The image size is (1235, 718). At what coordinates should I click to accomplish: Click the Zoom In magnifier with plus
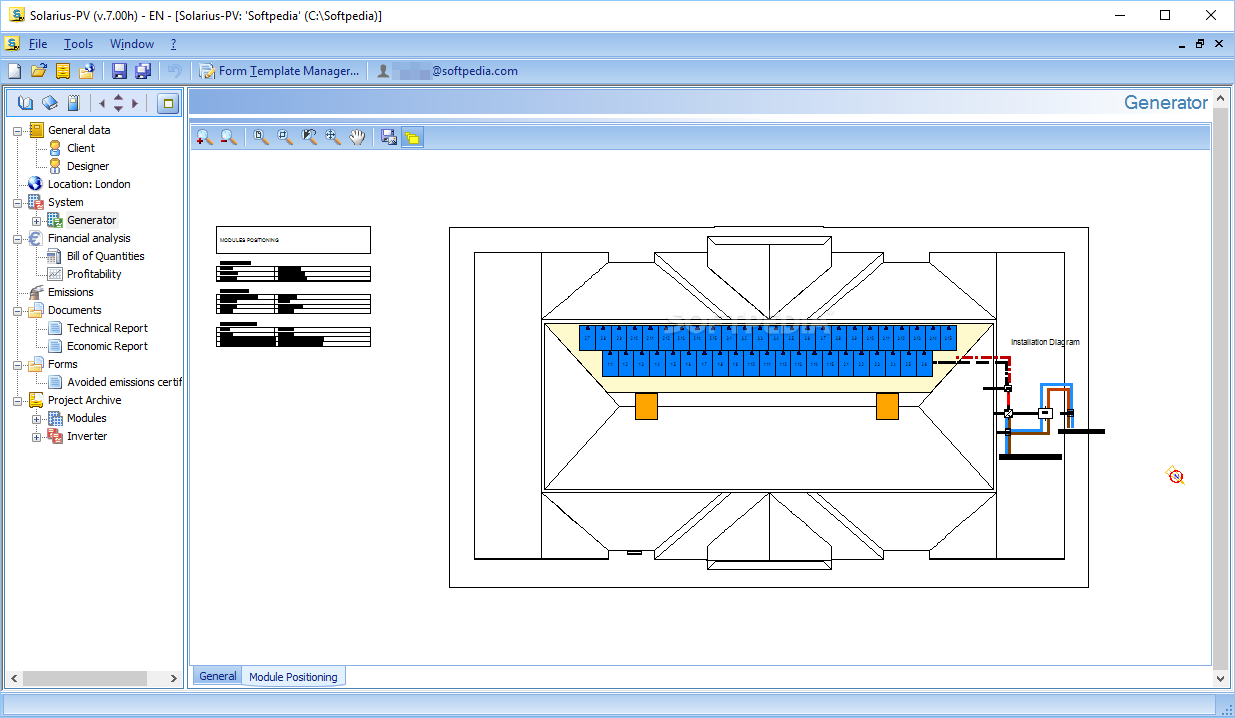pyautogui.click(x=204, y=138)
